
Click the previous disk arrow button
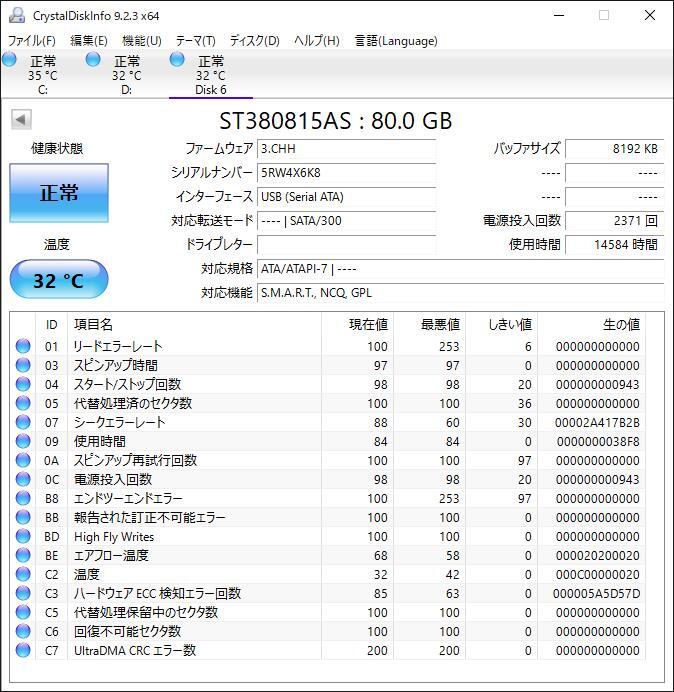21,119
